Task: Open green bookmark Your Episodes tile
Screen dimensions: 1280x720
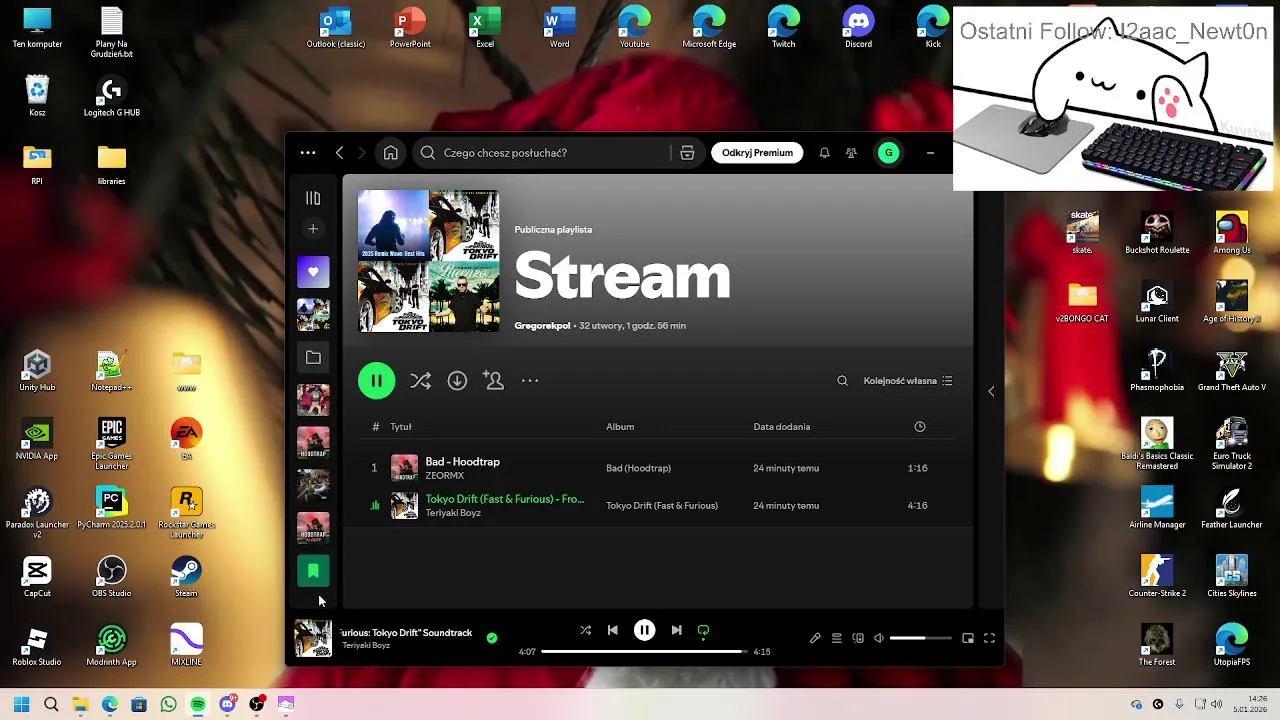Action: (313, 571)
